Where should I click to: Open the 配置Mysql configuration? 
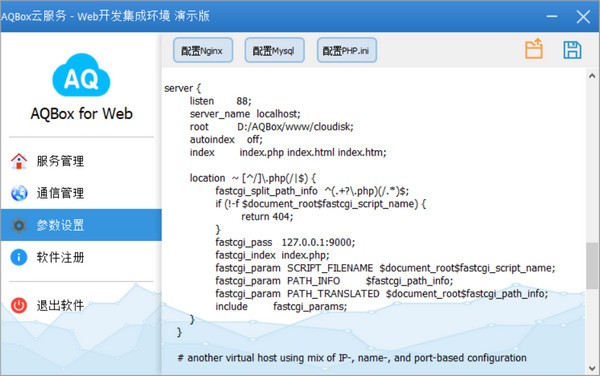coord(274,50)
